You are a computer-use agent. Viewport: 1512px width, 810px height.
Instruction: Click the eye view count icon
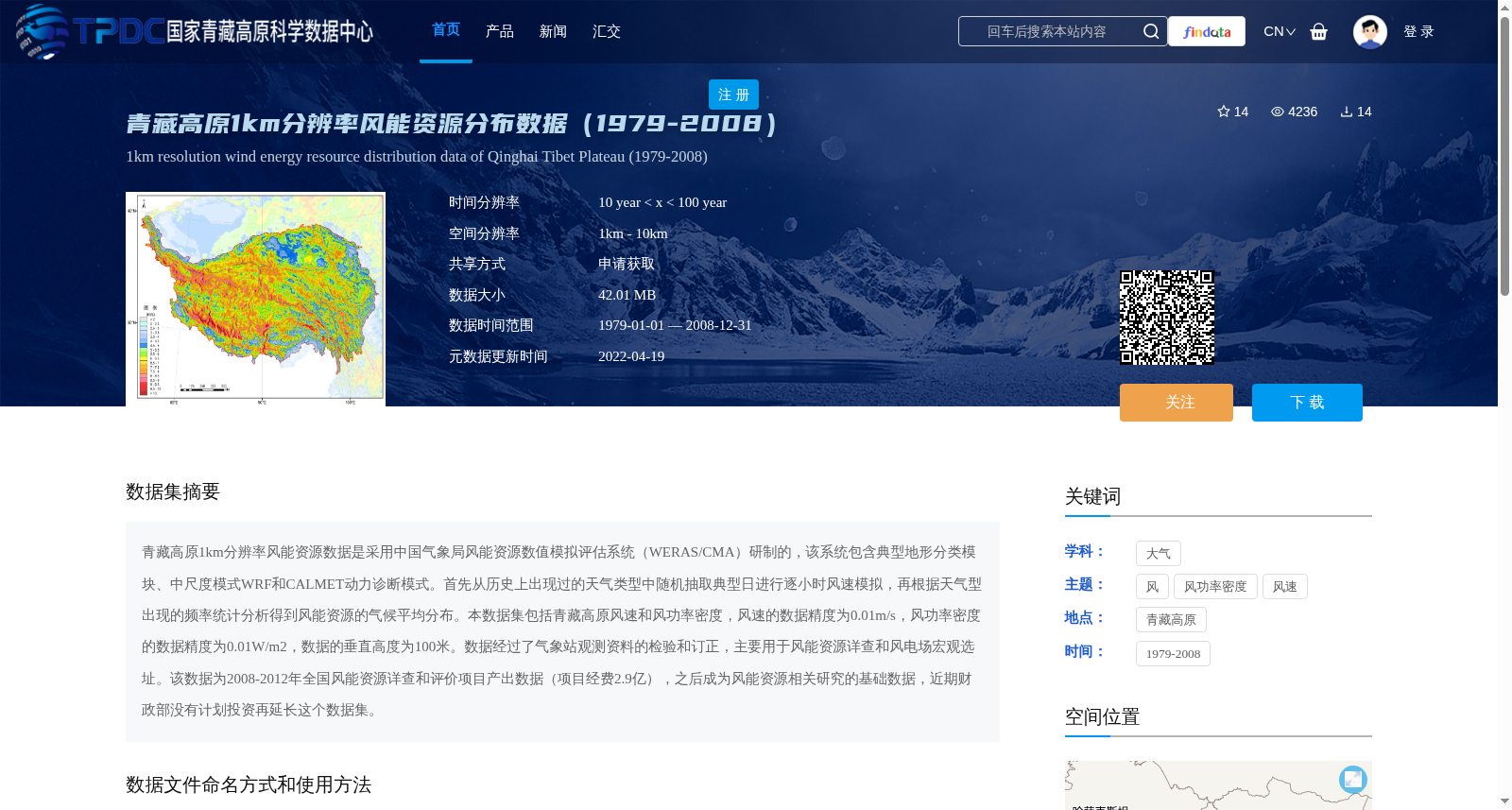click(x=1278, y=112)
